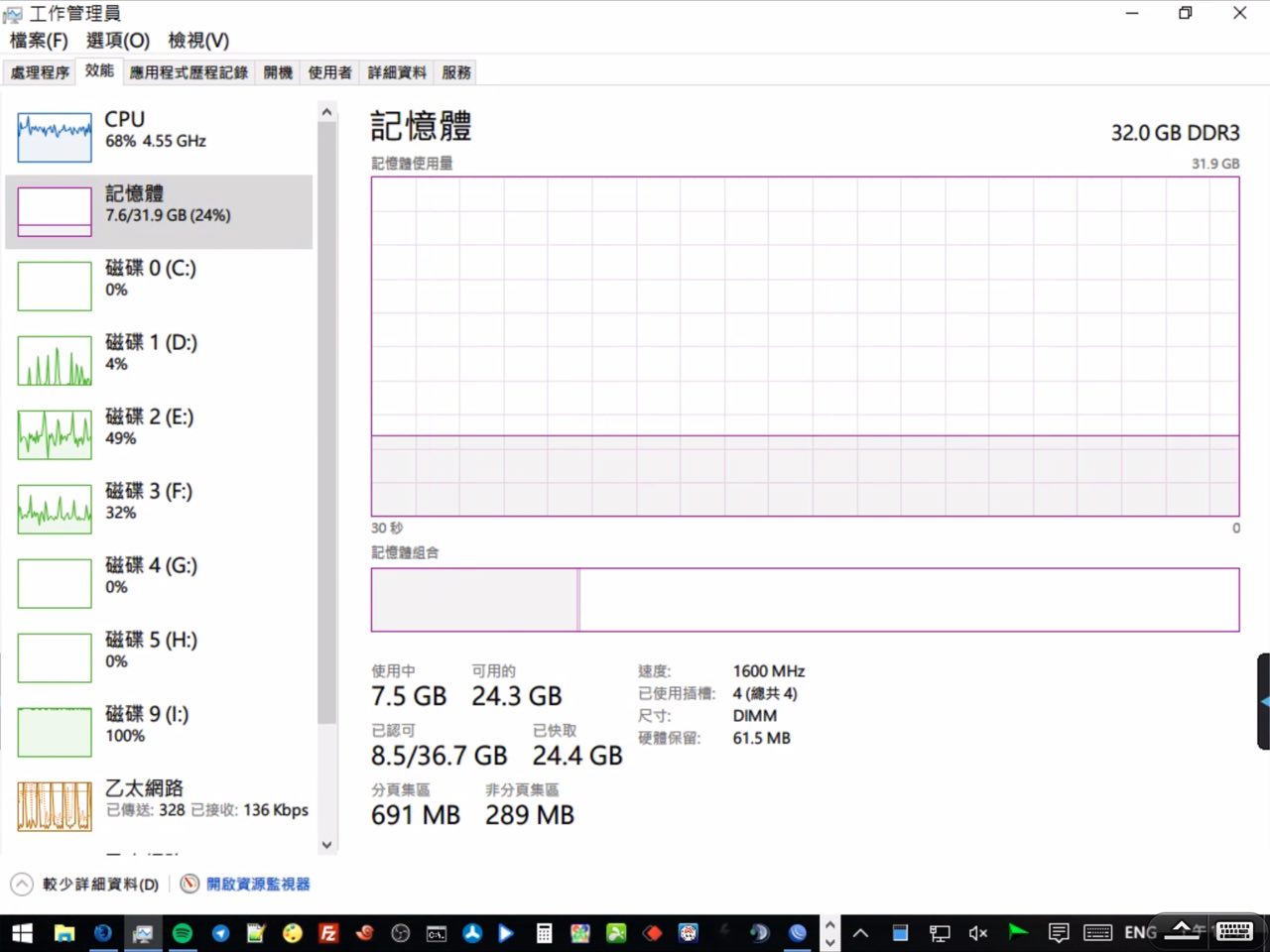Switch to the 詳細資料 tab
This screenshot has height=952, width=1270.
tap(397, 72)
